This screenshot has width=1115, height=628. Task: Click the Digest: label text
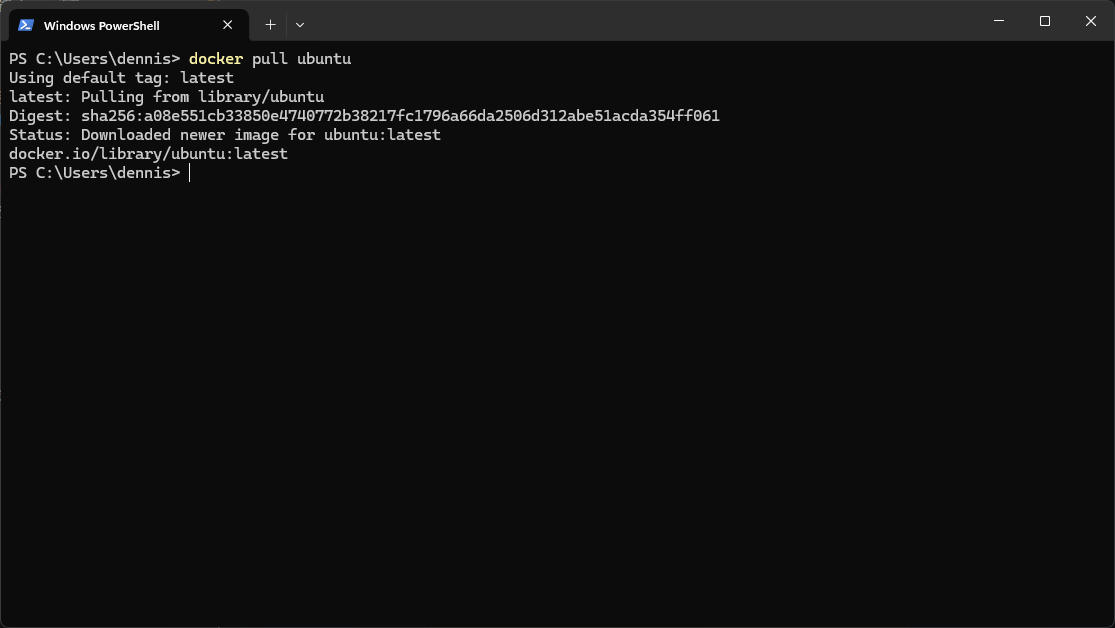point(37,115)
